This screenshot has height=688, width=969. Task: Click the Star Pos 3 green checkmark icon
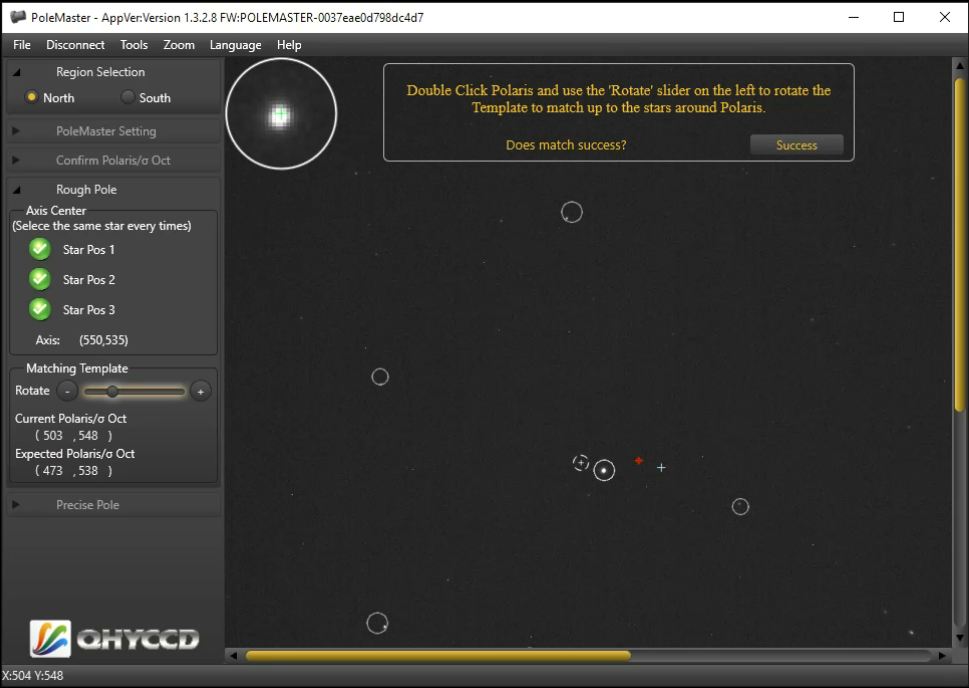coord(40,309)
